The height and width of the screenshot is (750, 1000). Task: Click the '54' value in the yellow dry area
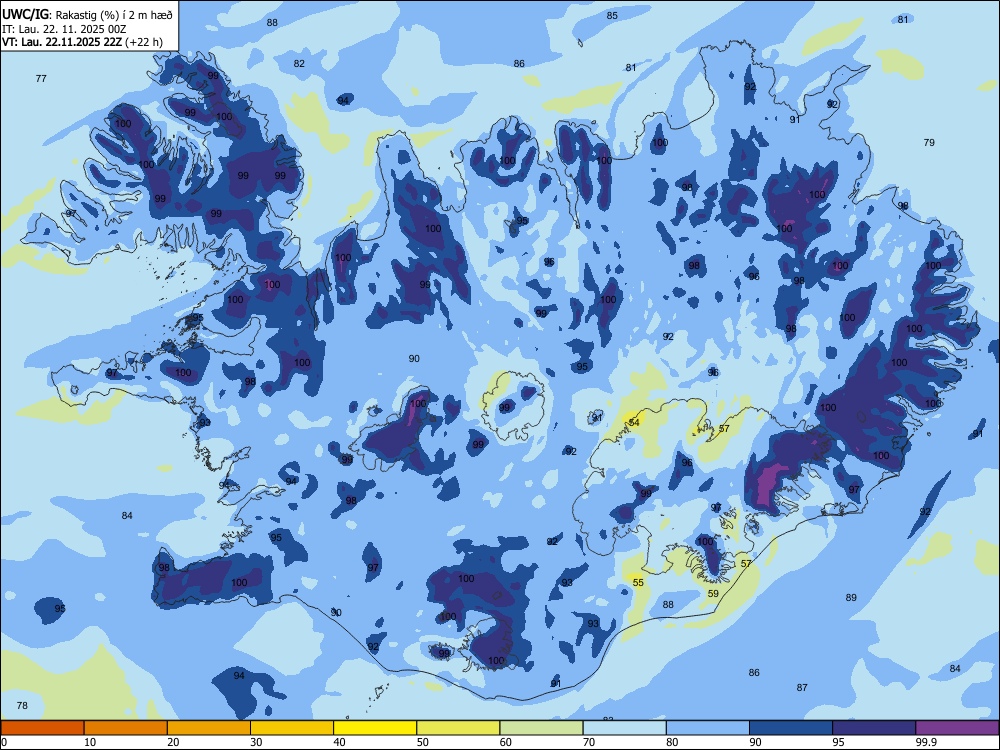click(x=634, y=422)
